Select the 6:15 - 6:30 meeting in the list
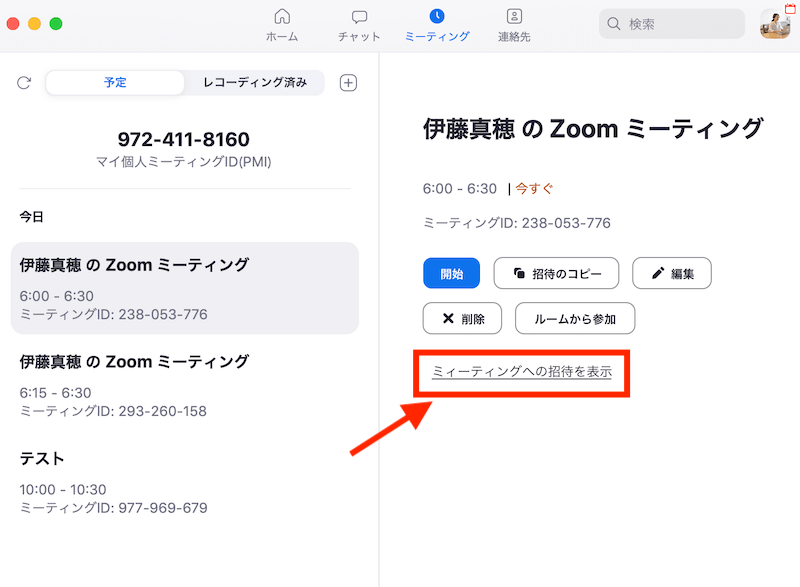Viewport: 800px width, 587px height. [185, 386]
